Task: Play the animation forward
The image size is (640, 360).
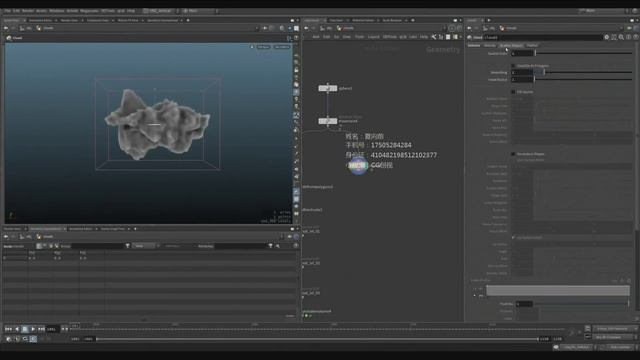Action: [33, 329]
